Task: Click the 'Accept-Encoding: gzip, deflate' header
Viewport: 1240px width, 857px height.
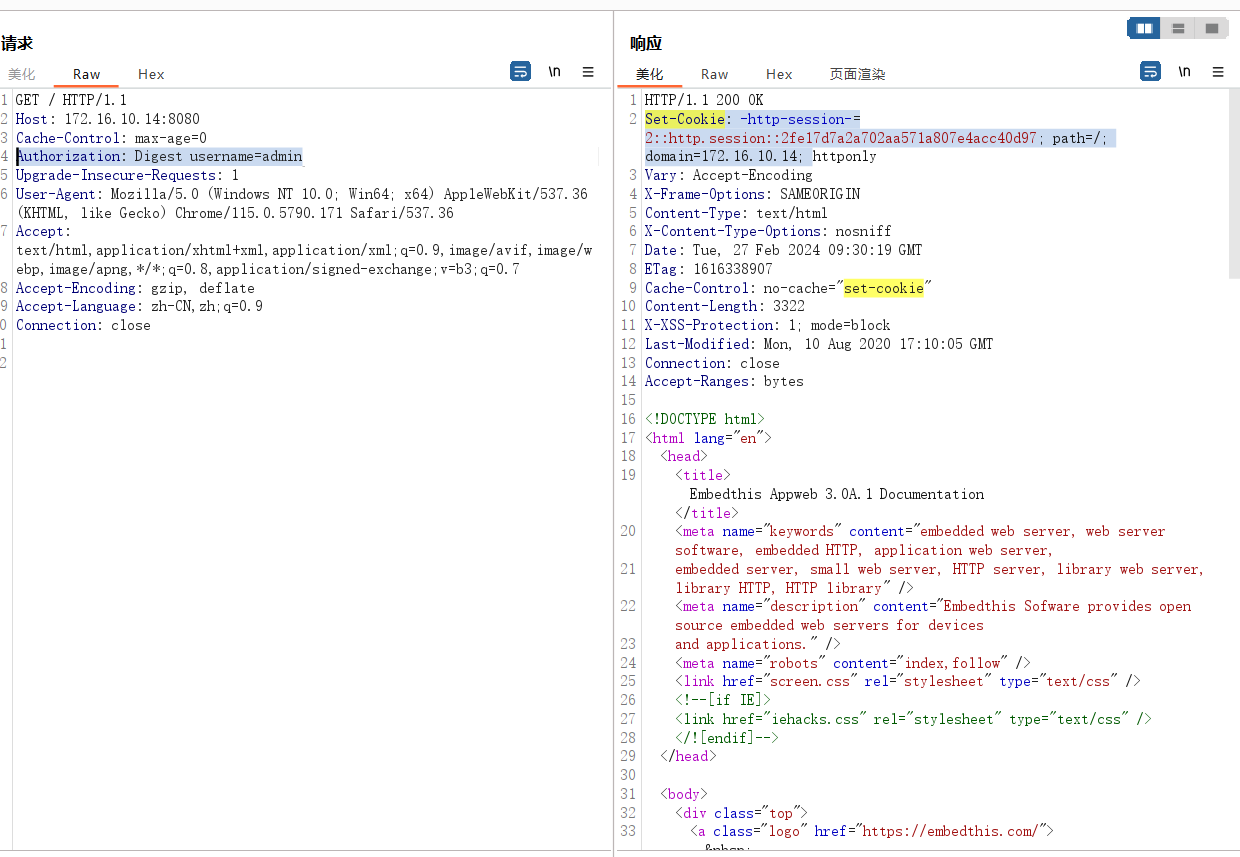Action: click(135, 288)
